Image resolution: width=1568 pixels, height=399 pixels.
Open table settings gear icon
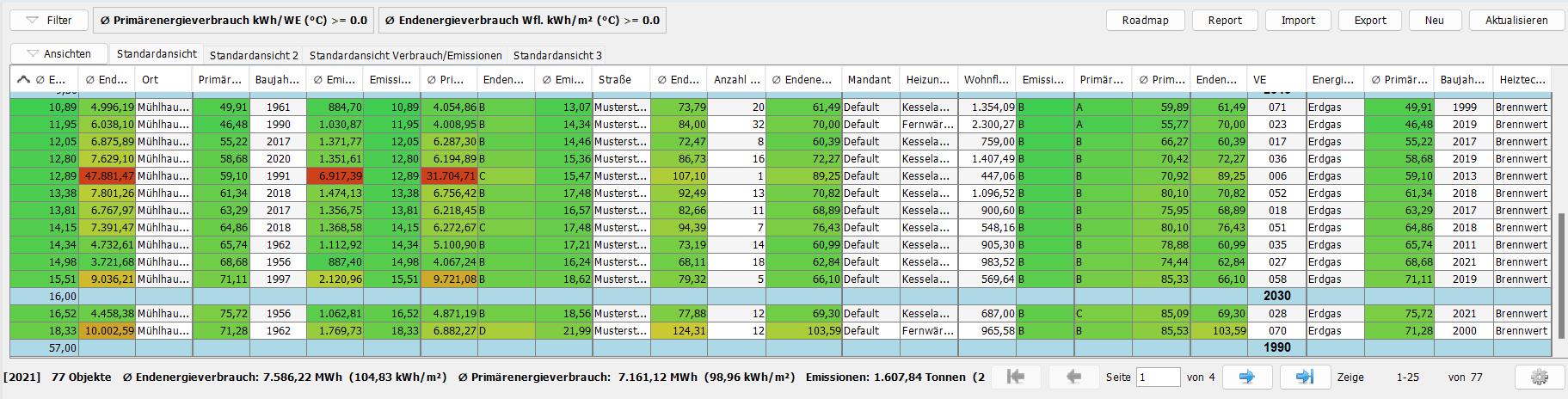tap(1539, 377)
